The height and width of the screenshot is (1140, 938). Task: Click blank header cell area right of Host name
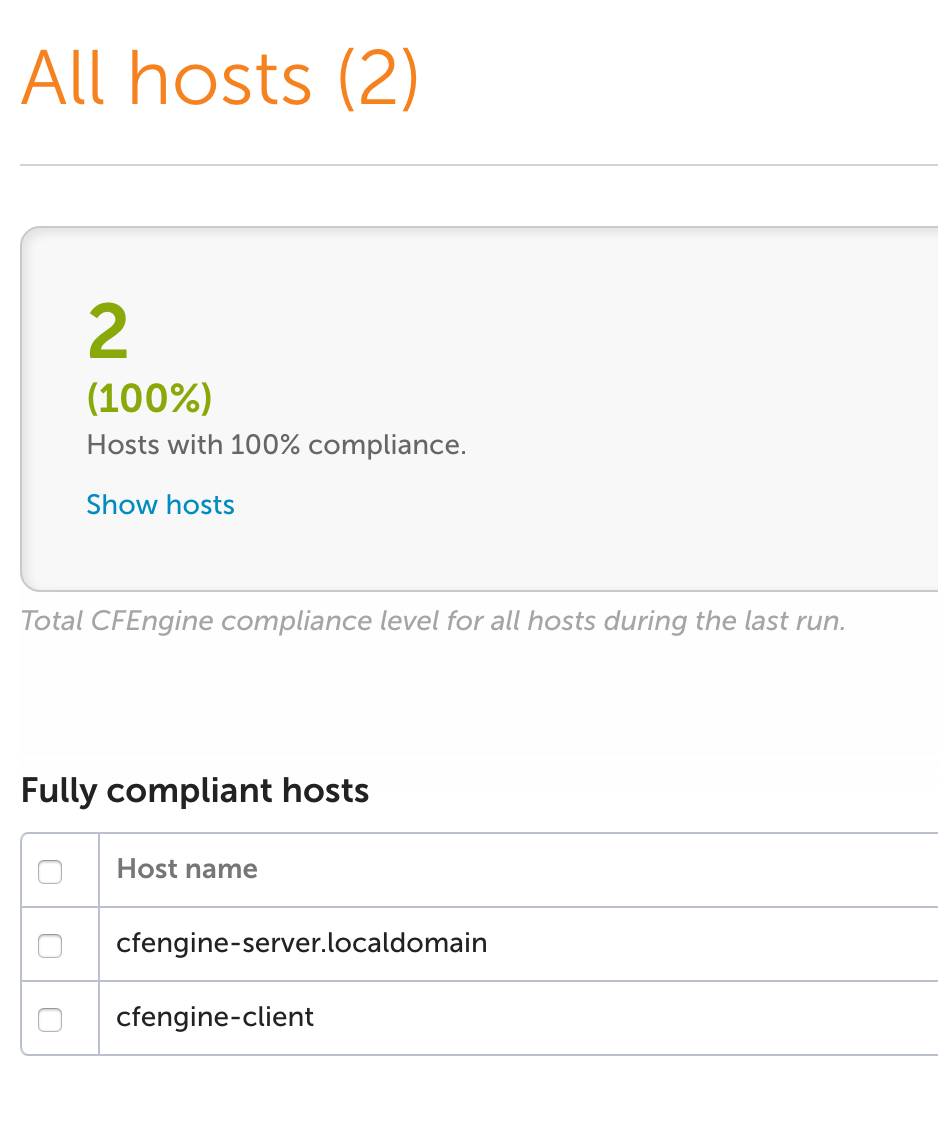(596, 870)
